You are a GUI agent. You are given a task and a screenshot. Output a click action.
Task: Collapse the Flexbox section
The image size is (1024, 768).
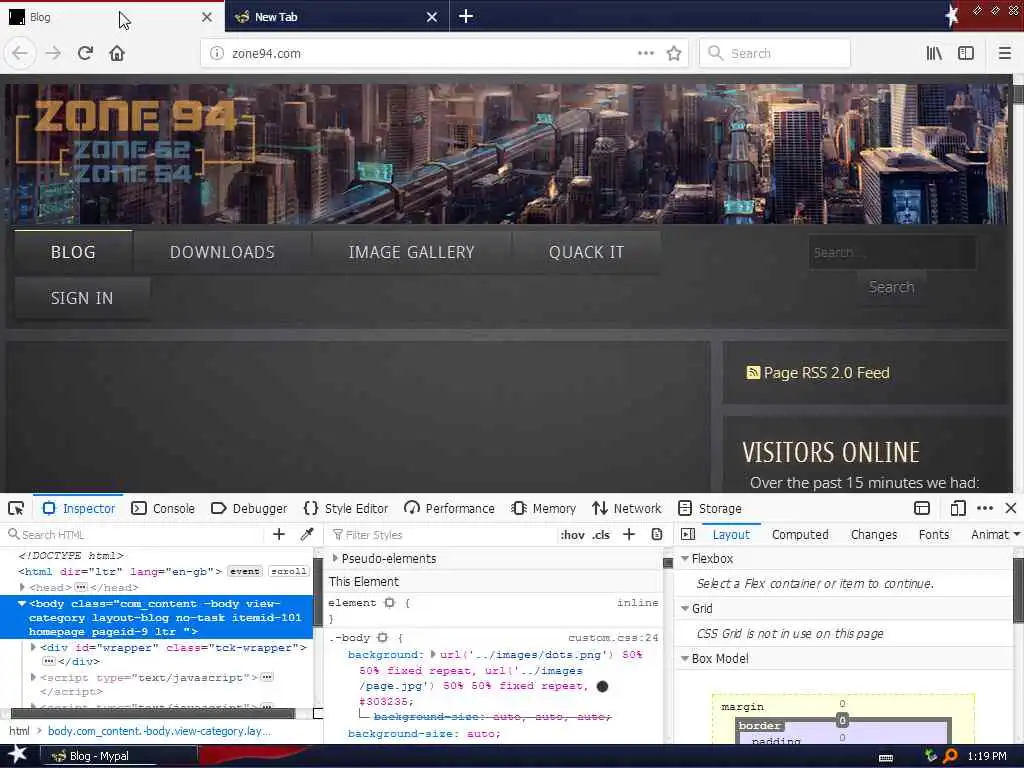tap(685, 558)
